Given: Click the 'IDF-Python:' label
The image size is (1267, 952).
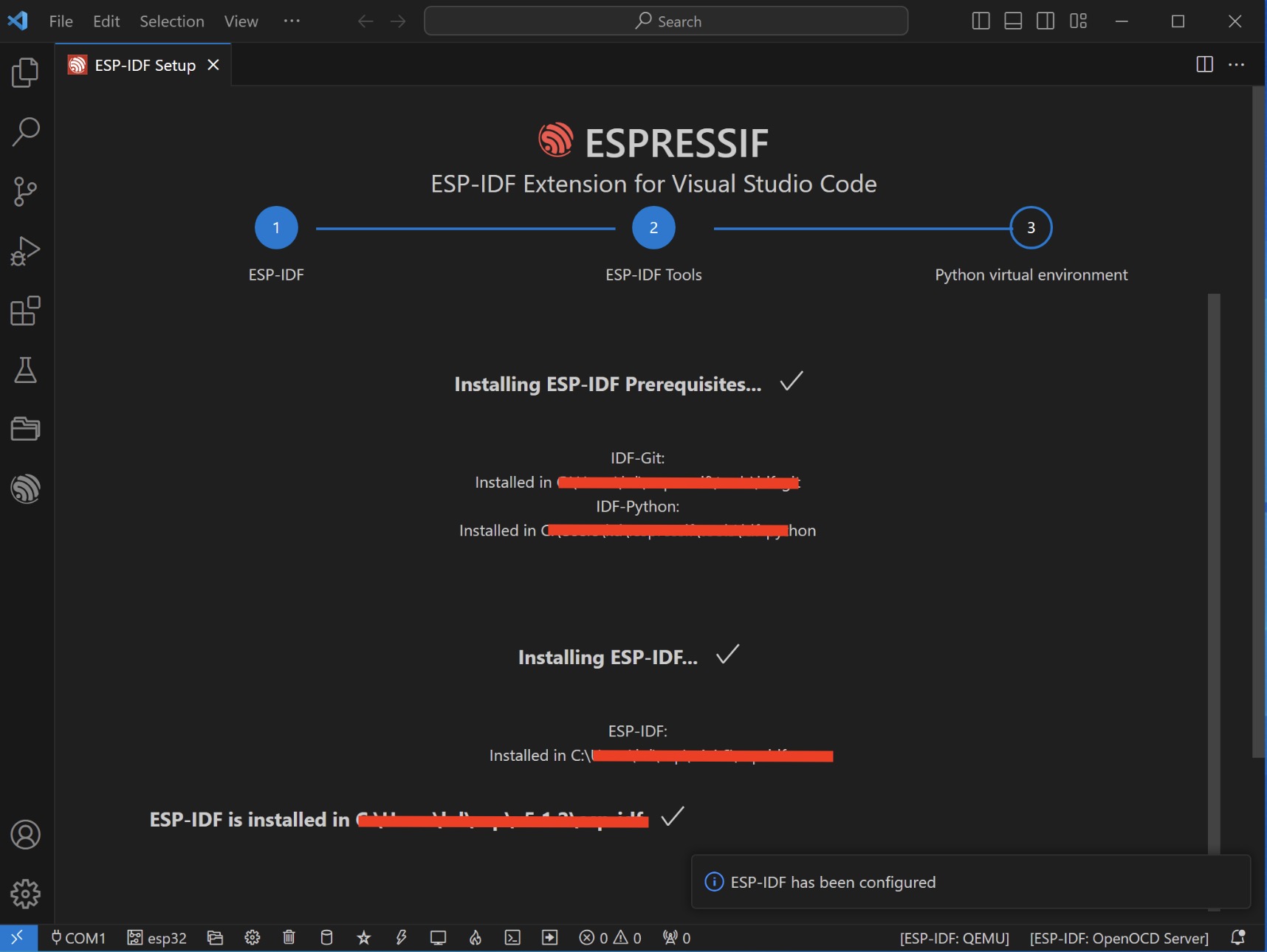Looking at the screenshot, I should pos(638,507).
